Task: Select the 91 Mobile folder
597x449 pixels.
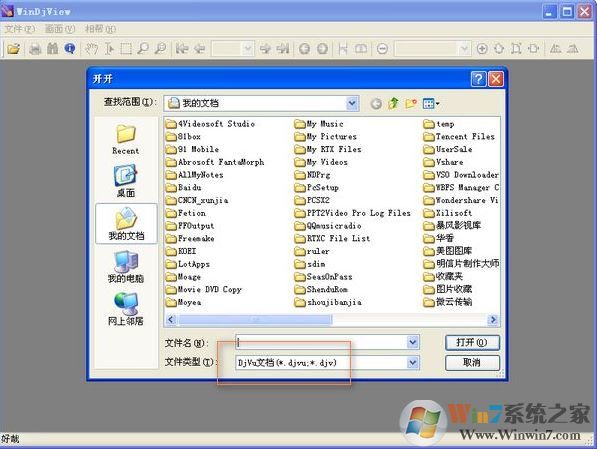Action: pyautogui.click(x=192, y=149)
